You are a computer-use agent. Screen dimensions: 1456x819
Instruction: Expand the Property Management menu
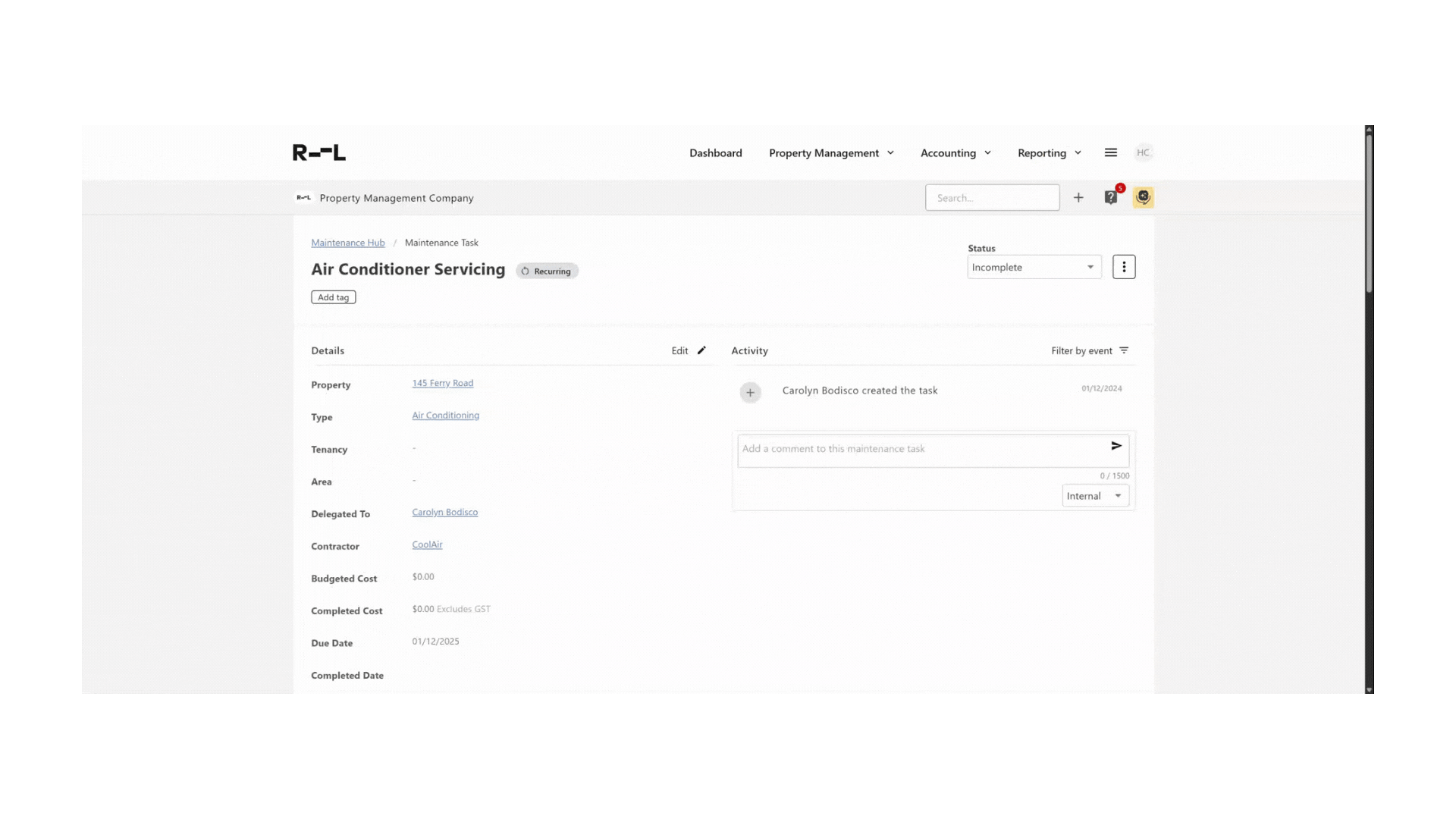pyautogui.click(x=831, y=152)
